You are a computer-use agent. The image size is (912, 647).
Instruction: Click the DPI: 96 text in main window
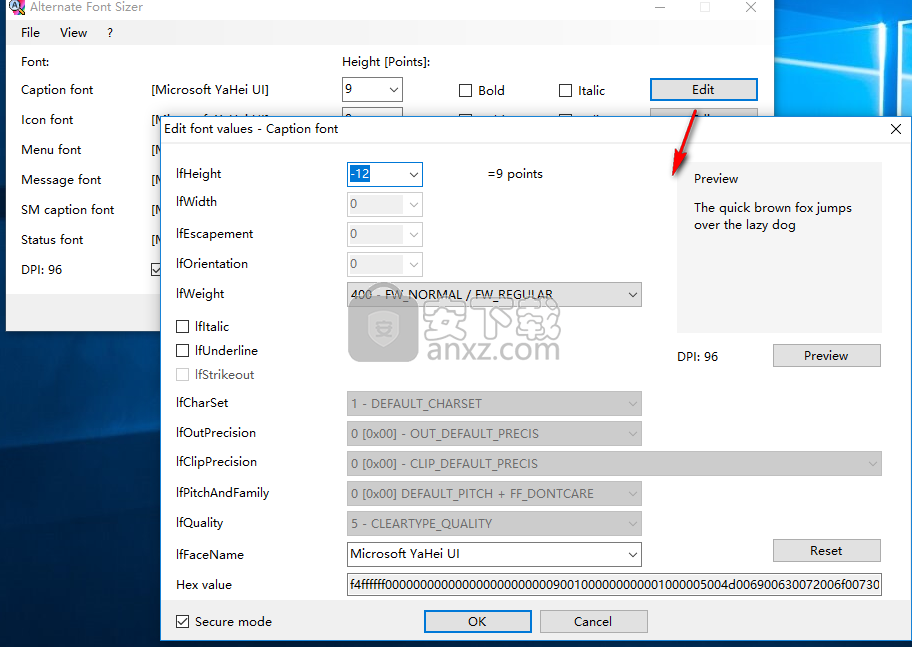[41, 269]
